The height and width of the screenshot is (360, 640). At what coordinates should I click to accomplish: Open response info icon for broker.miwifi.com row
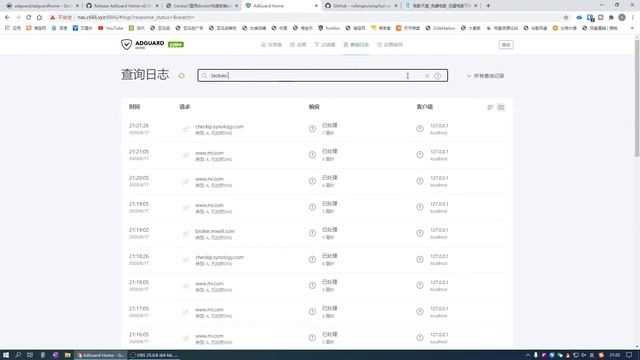312,233
